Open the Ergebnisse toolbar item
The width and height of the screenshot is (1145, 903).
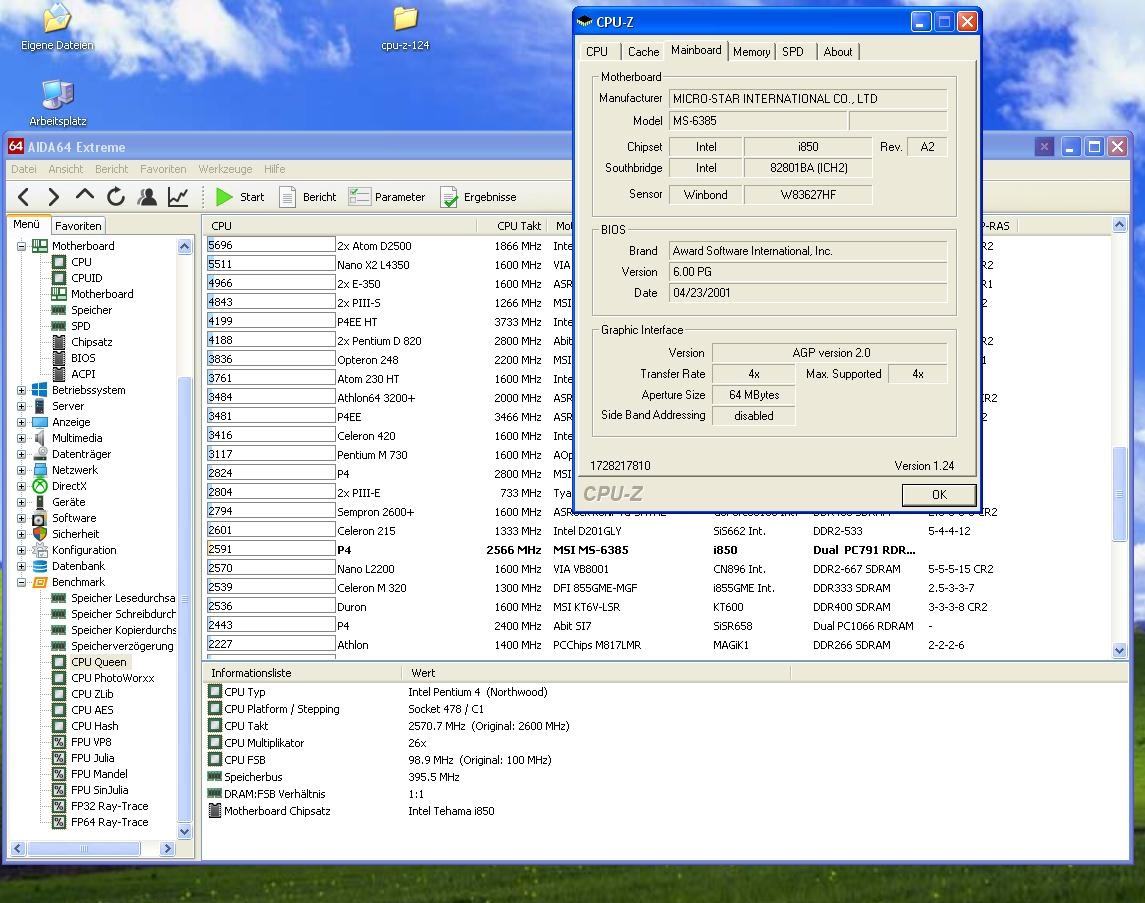coord(479,197)
